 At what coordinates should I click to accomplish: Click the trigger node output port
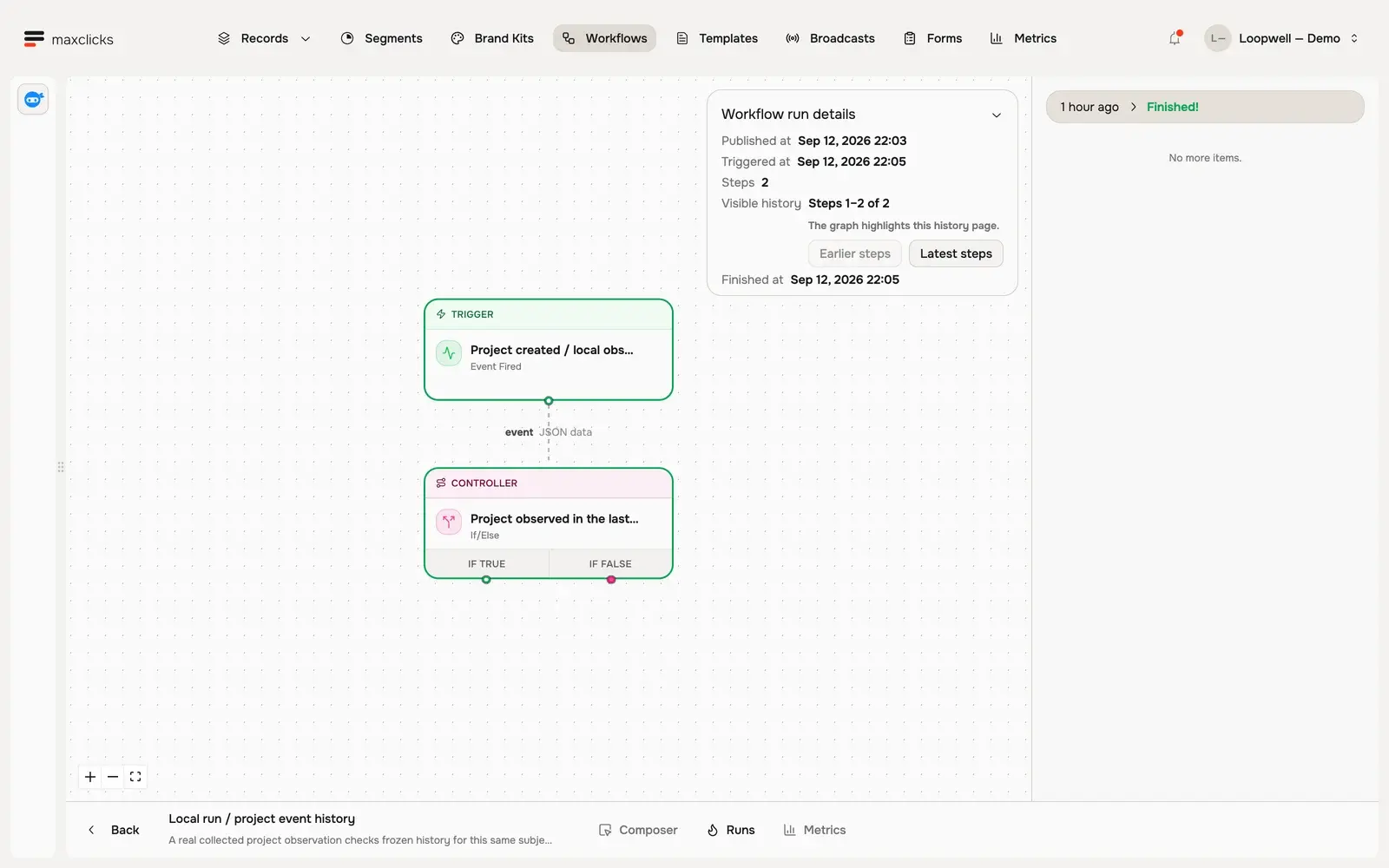click(x=549, y=401)
